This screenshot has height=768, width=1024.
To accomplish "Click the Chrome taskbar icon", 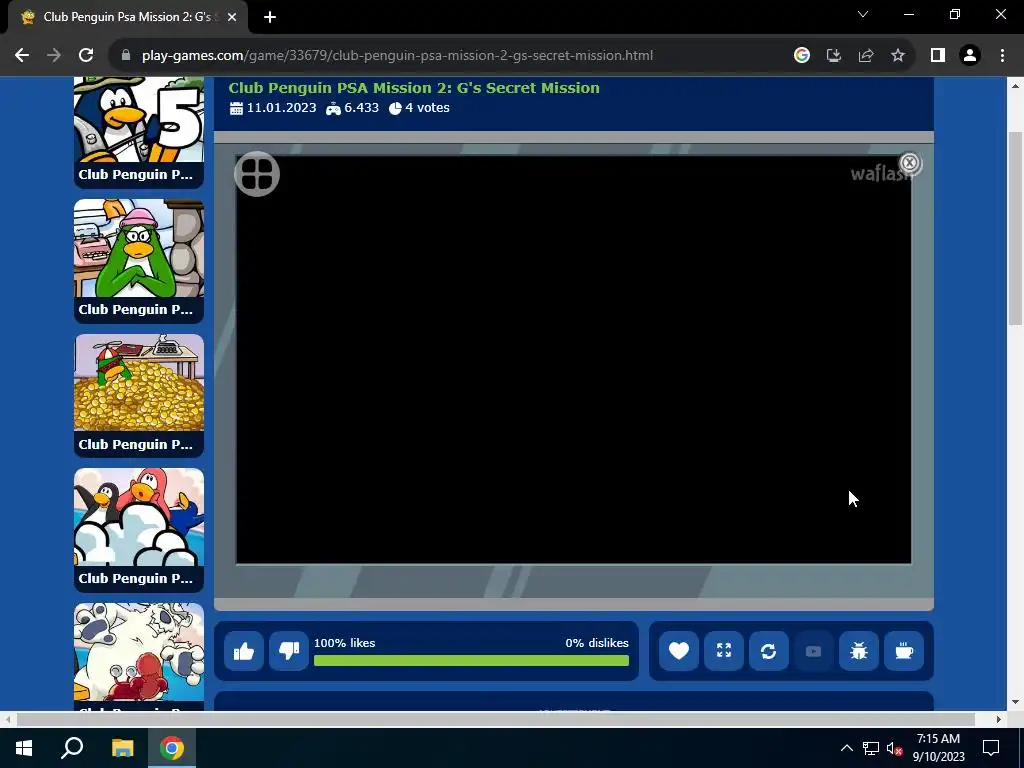I will [172, 748].
